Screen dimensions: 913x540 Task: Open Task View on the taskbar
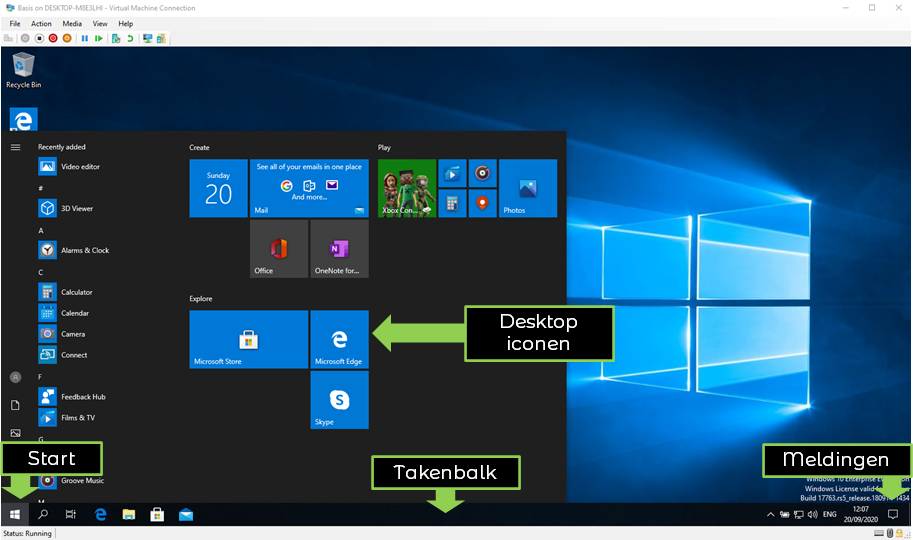71,514
